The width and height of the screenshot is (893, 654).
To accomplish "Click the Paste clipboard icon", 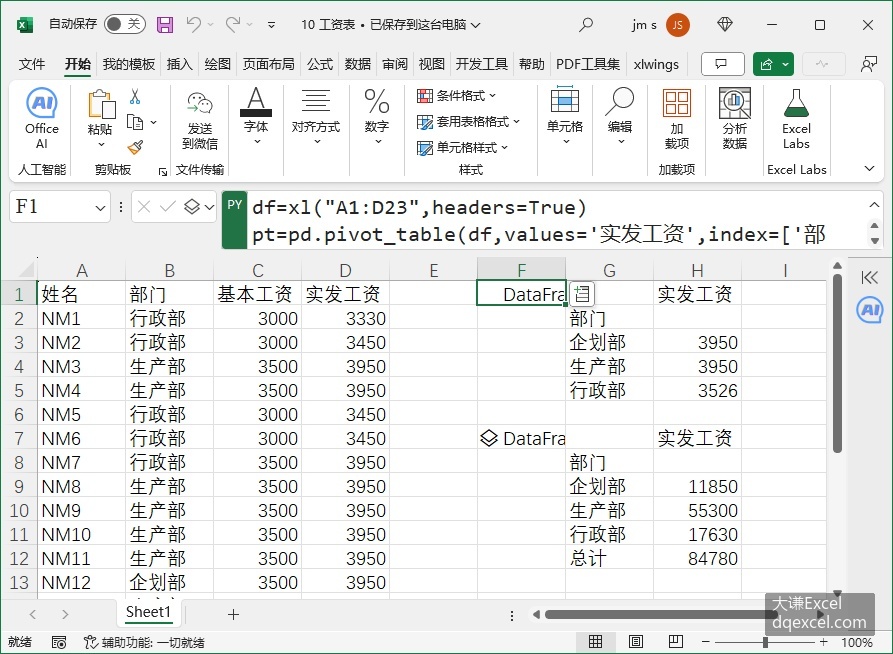I will pos(101,105).
